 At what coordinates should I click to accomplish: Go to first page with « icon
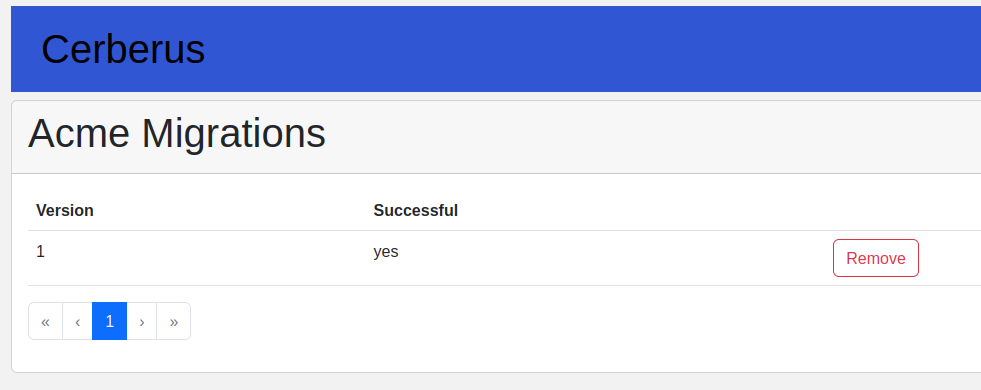click(x=45, y=321)
